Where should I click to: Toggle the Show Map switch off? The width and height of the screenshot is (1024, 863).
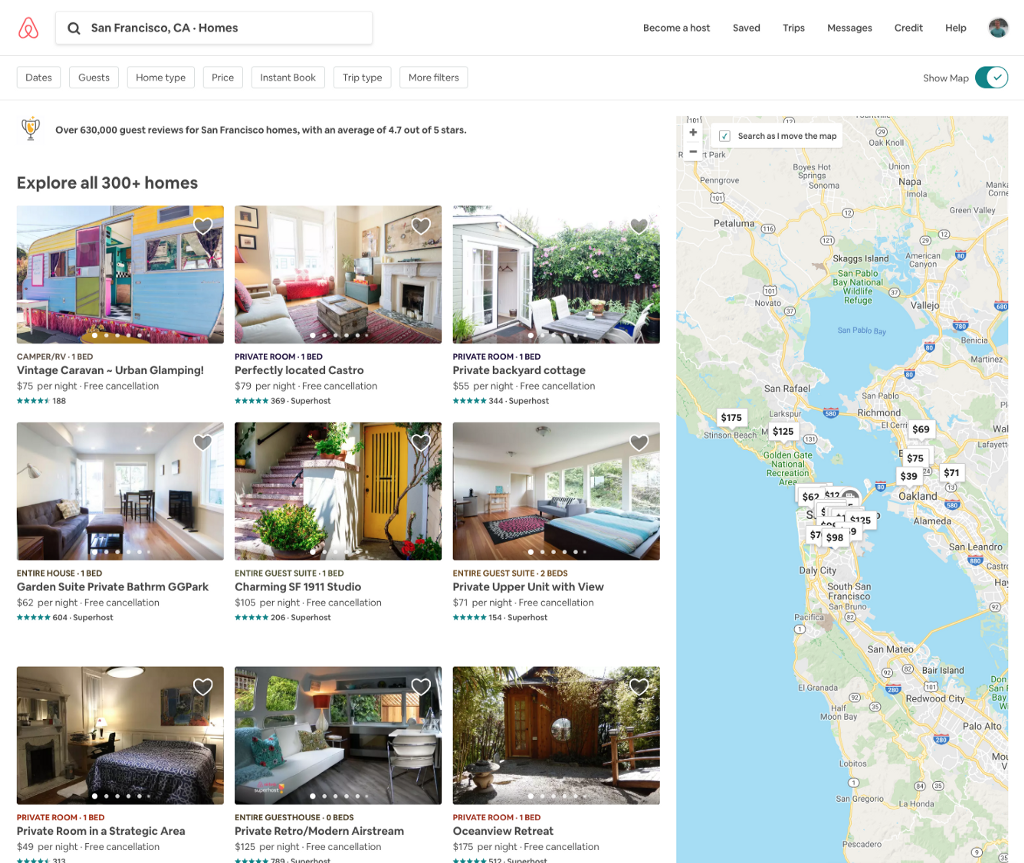(x=991, y=78)
